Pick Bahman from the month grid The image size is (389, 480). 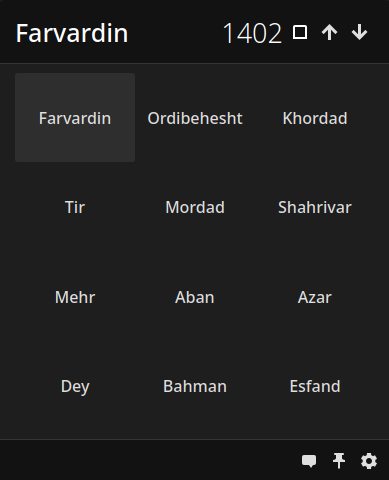pyautogui.click(x=195, y=386)
